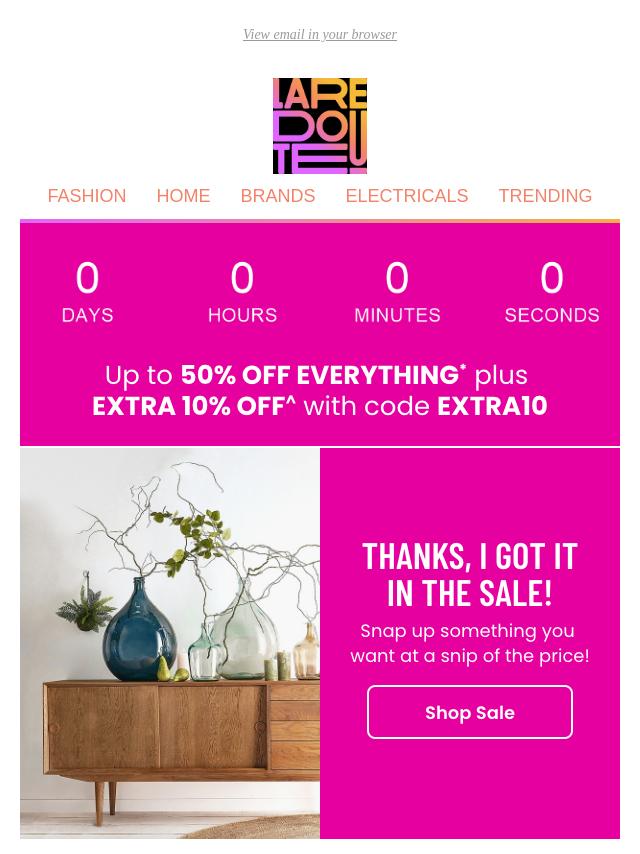640x854 pixels.
Task: Click the SECONDS countdown number
Action: (x=552, y=278)
